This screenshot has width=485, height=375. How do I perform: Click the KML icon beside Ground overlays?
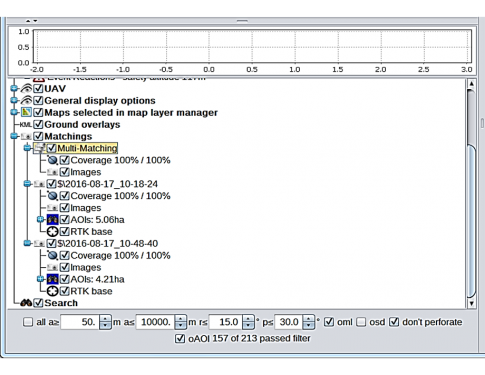click(x=26, y=125)
